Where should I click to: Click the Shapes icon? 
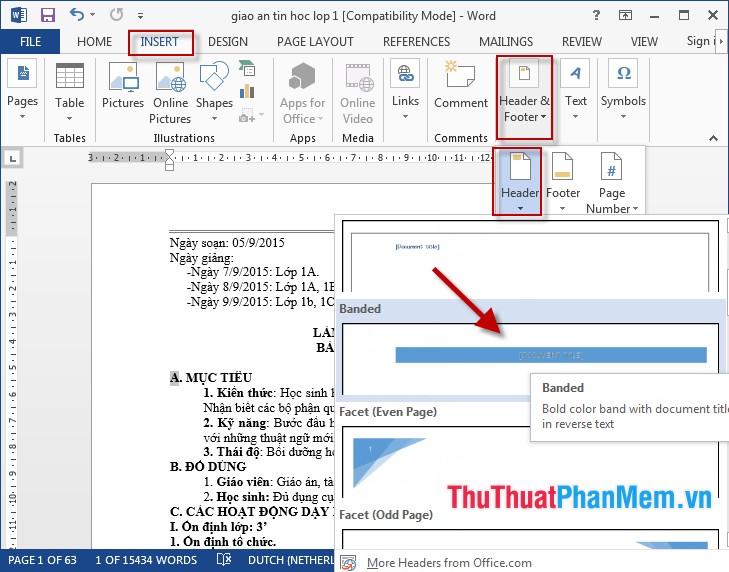point(214,76)
